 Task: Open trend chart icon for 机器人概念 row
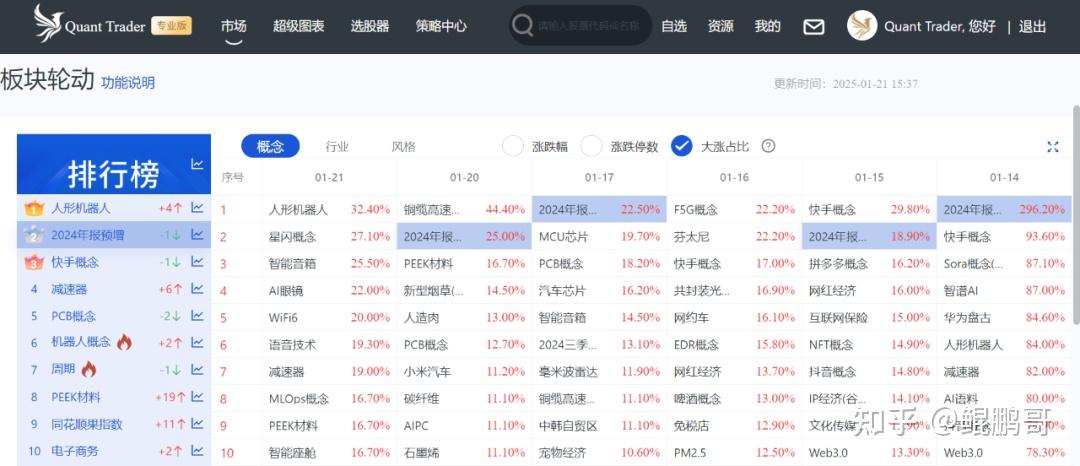tap(197, 342)
